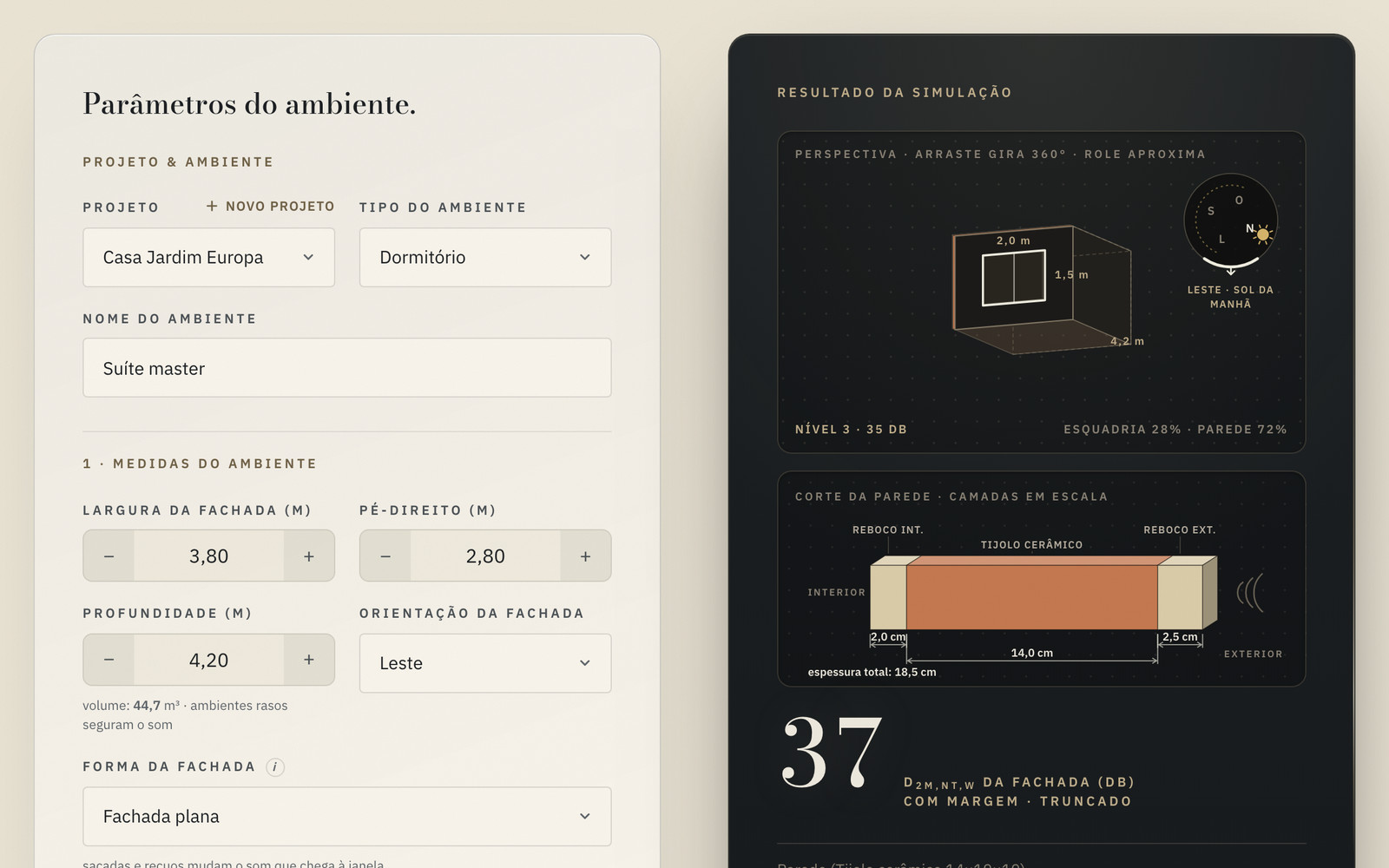Click the info icon next to Forma da Fachada

point(275,767)
